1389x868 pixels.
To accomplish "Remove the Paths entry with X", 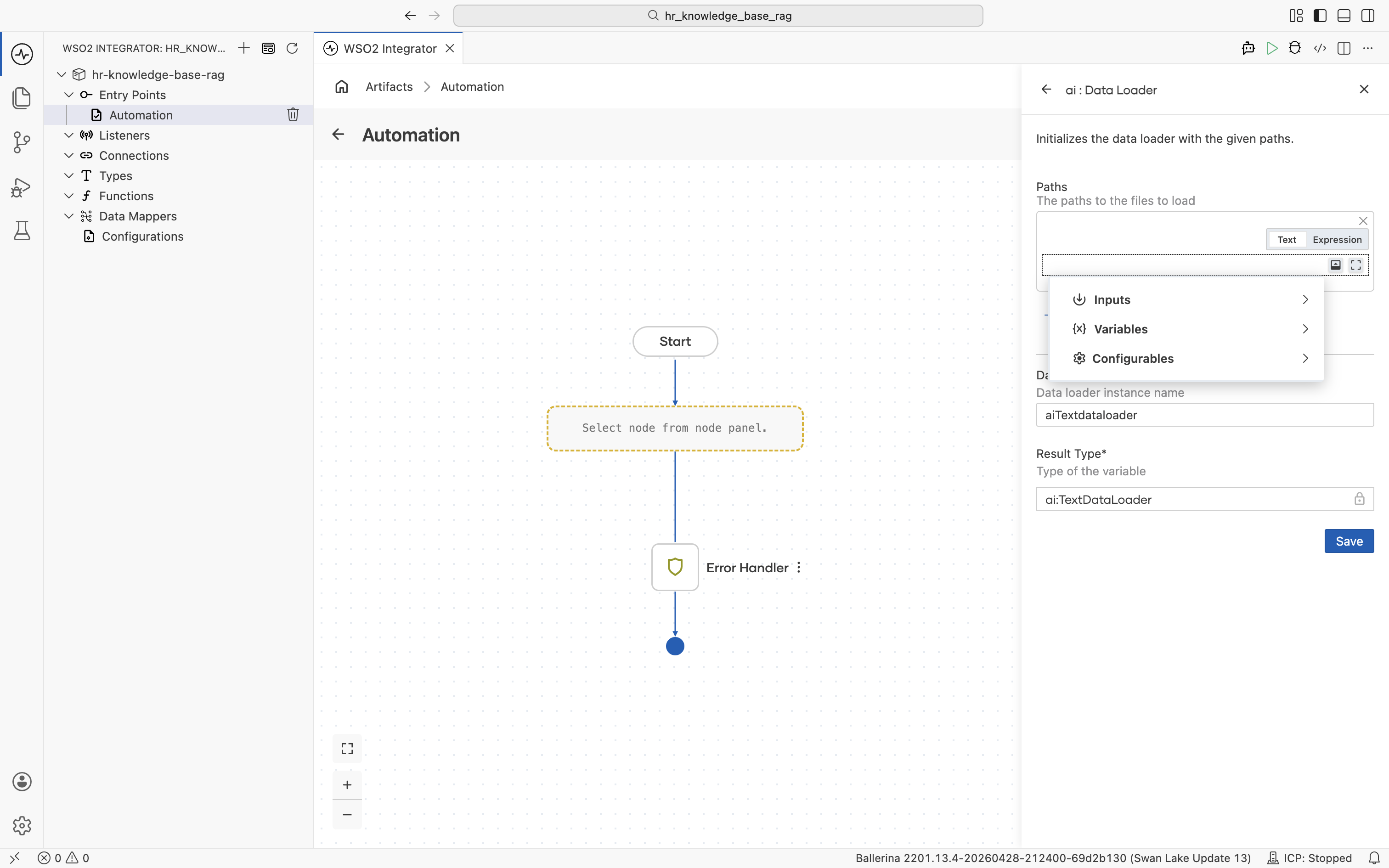I will (x=1363, y=221).
